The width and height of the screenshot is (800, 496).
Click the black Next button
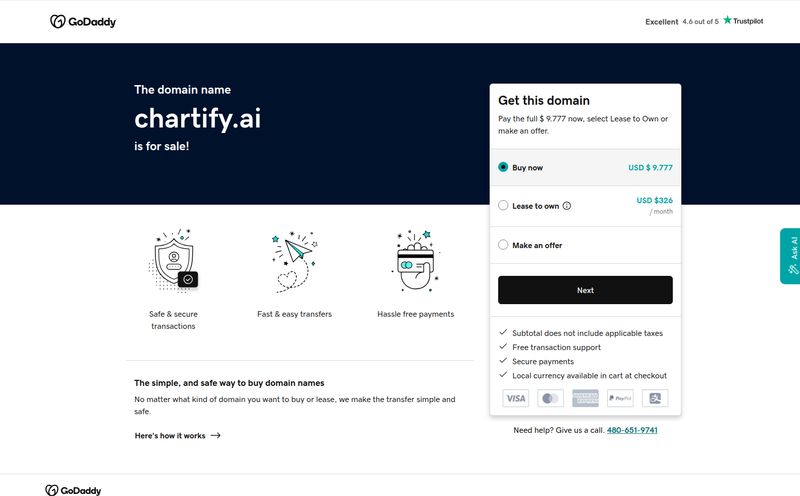(x=585, y=290)
